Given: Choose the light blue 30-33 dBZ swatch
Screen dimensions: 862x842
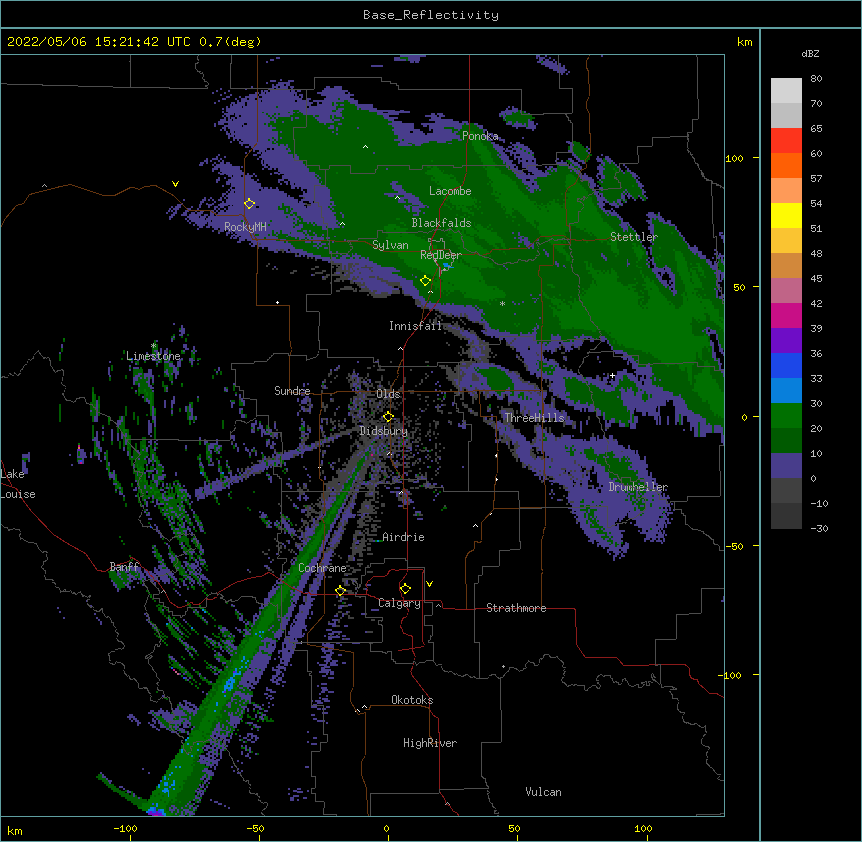Looking at the screenshot, I should point(786,391).
